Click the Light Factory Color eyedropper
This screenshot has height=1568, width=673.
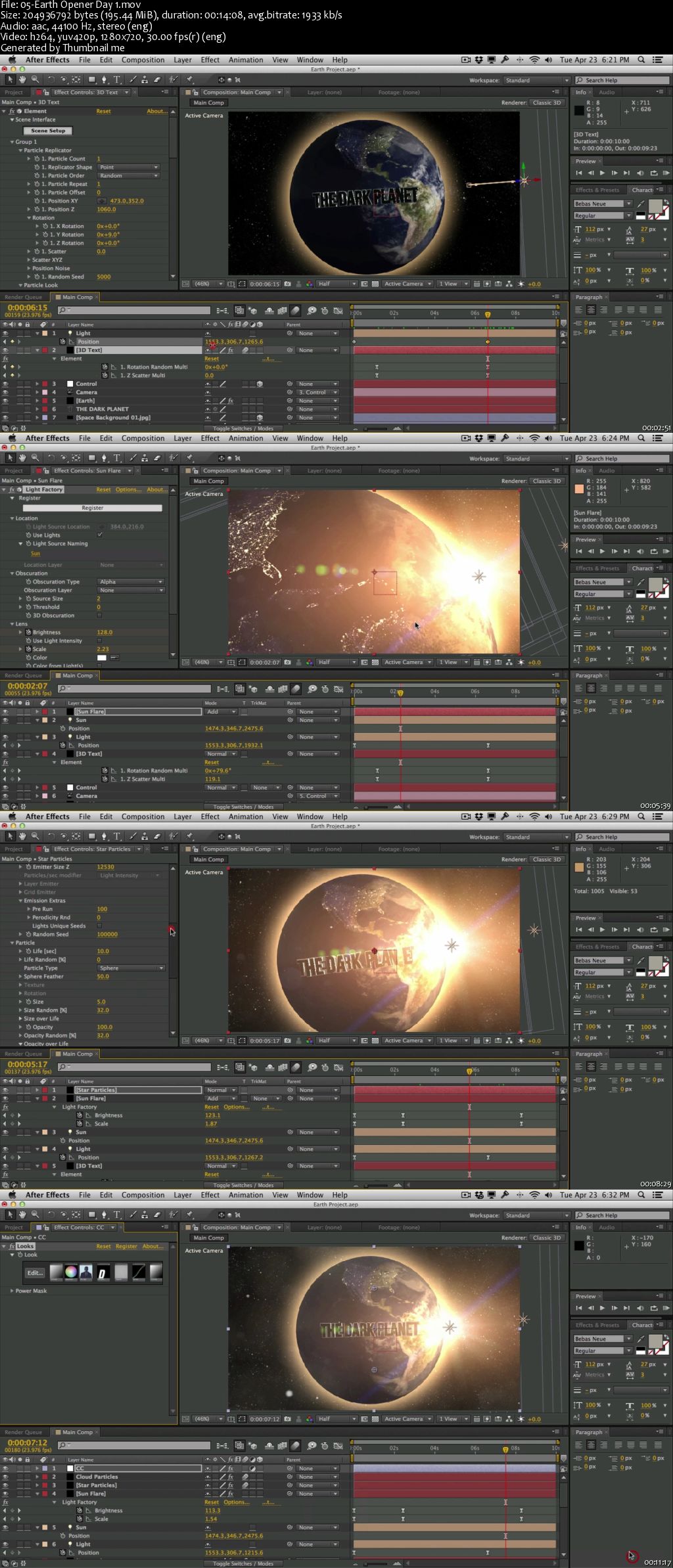tap(114, 658)
